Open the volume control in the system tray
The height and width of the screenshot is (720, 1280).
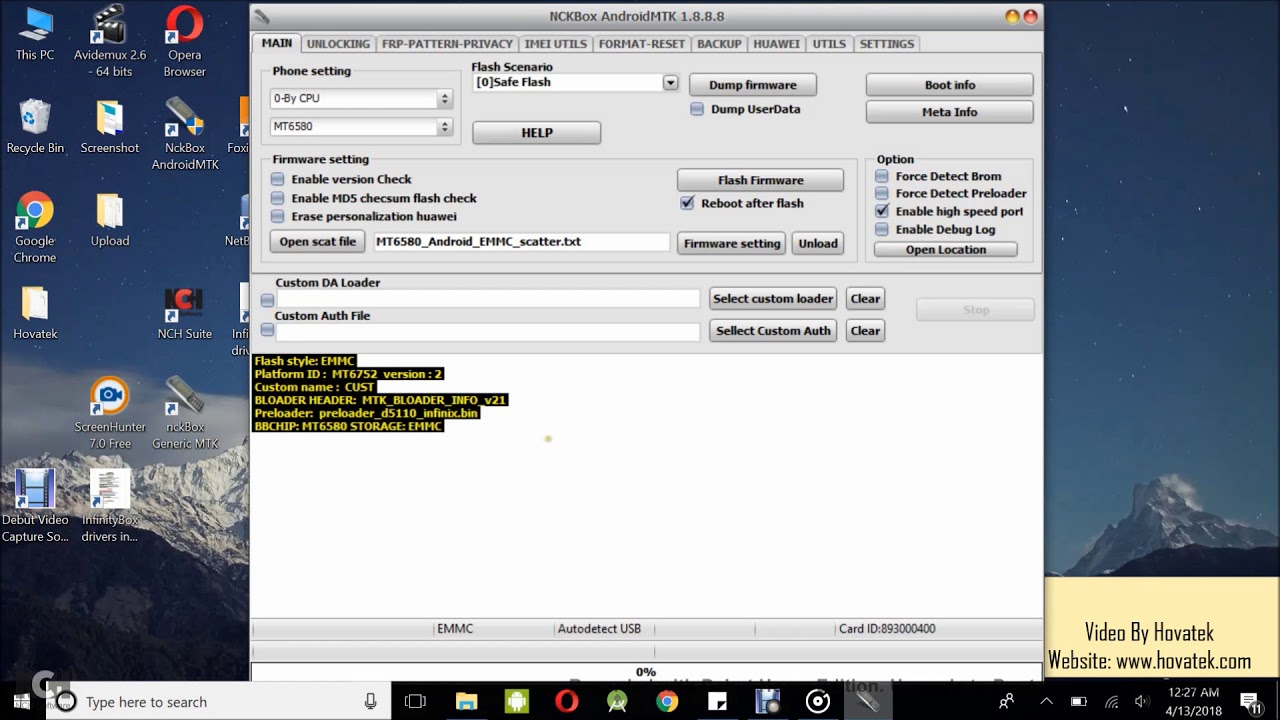(1142, 702)
